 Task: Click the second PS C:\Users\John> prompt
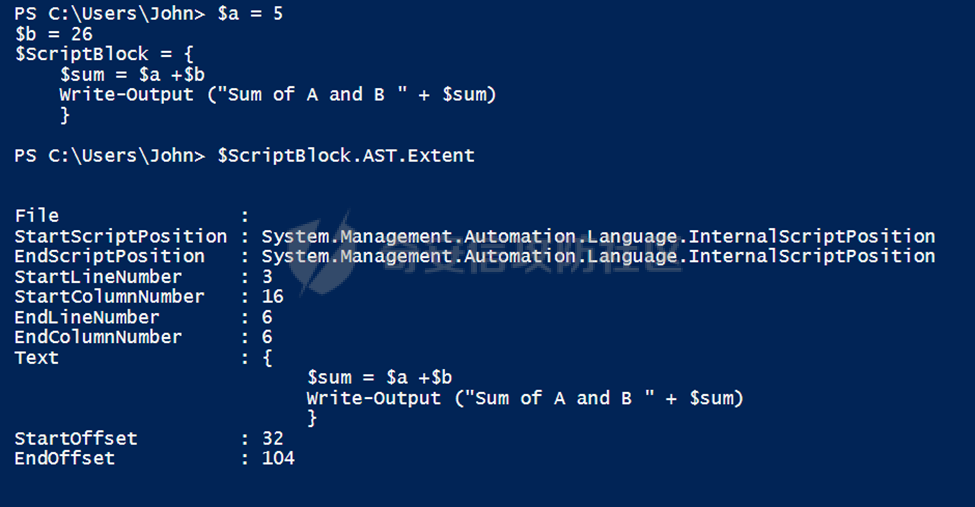109,156
